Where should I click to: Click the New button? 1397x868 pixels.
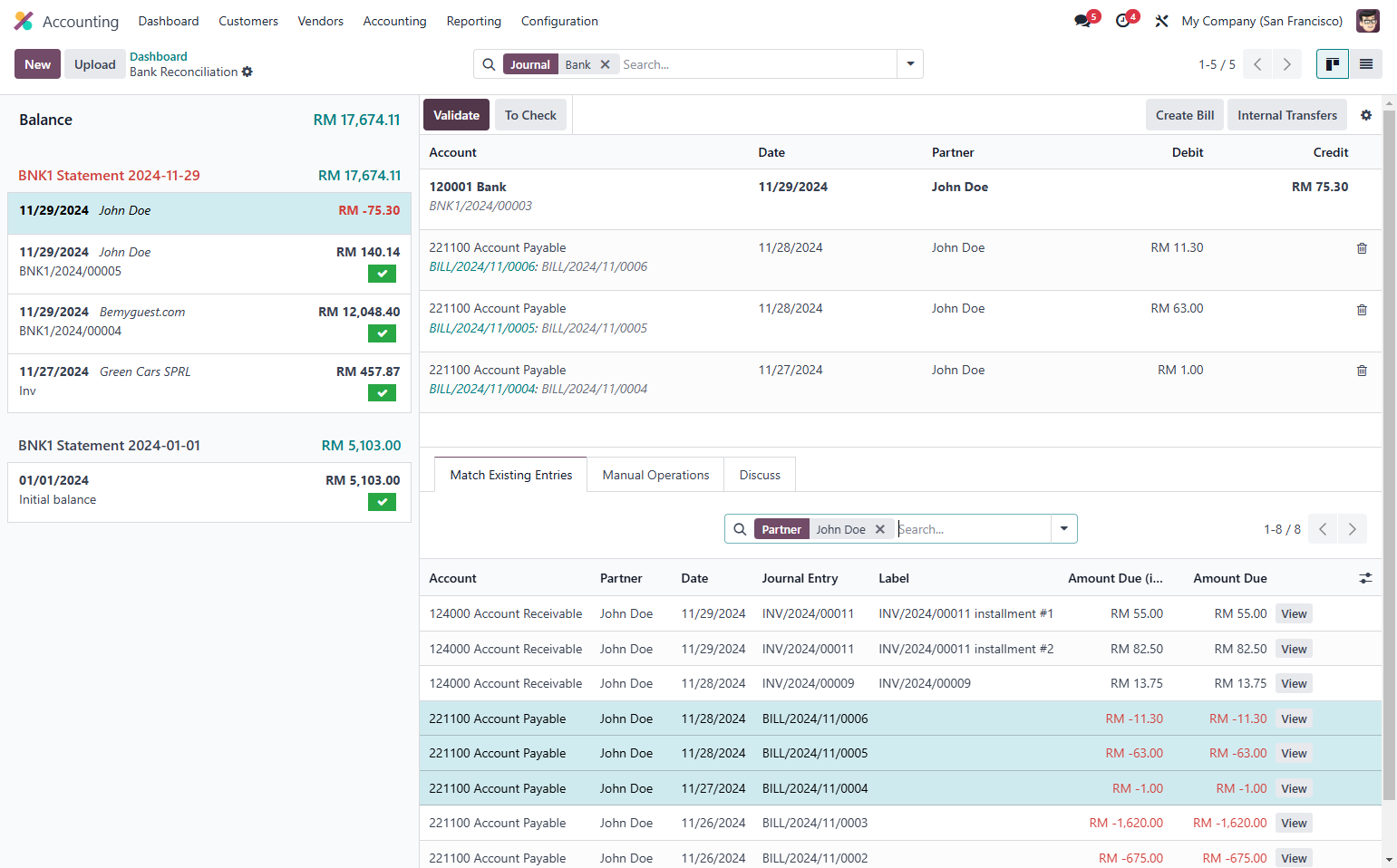click(x=37, y=64)
